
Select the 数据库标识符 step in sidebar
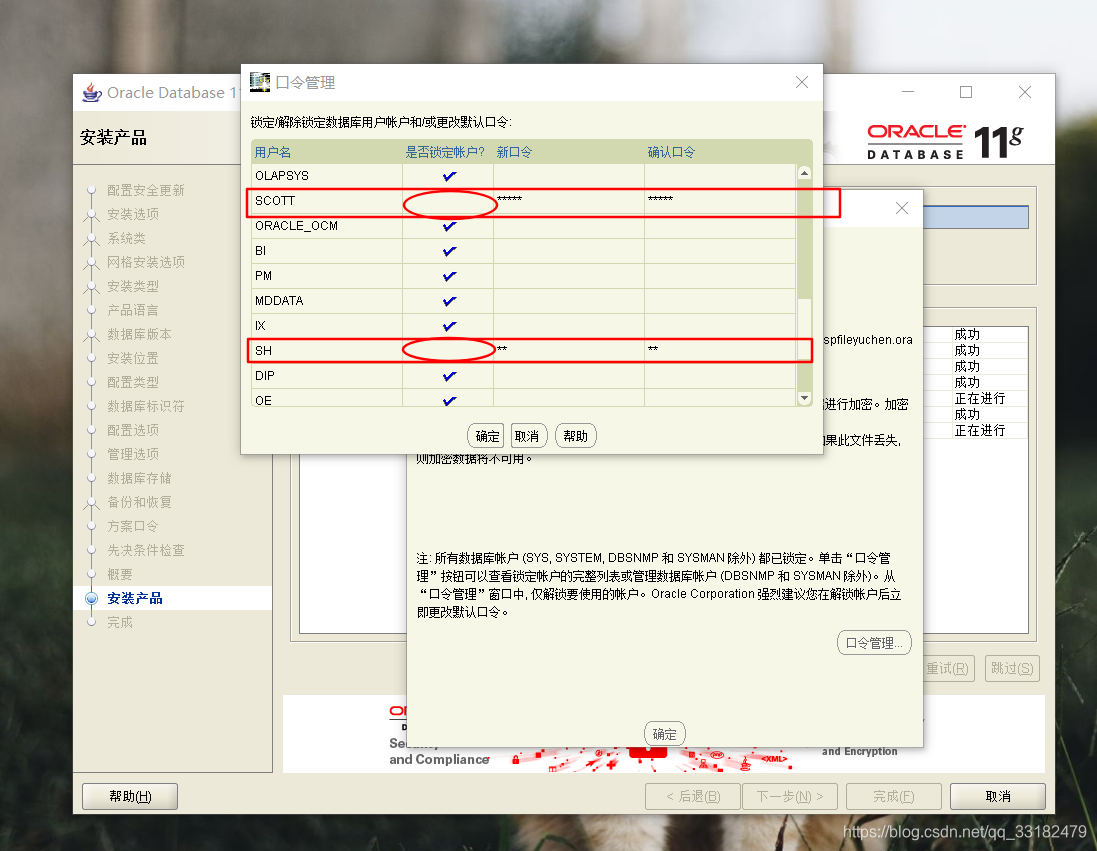pos(146,406)
